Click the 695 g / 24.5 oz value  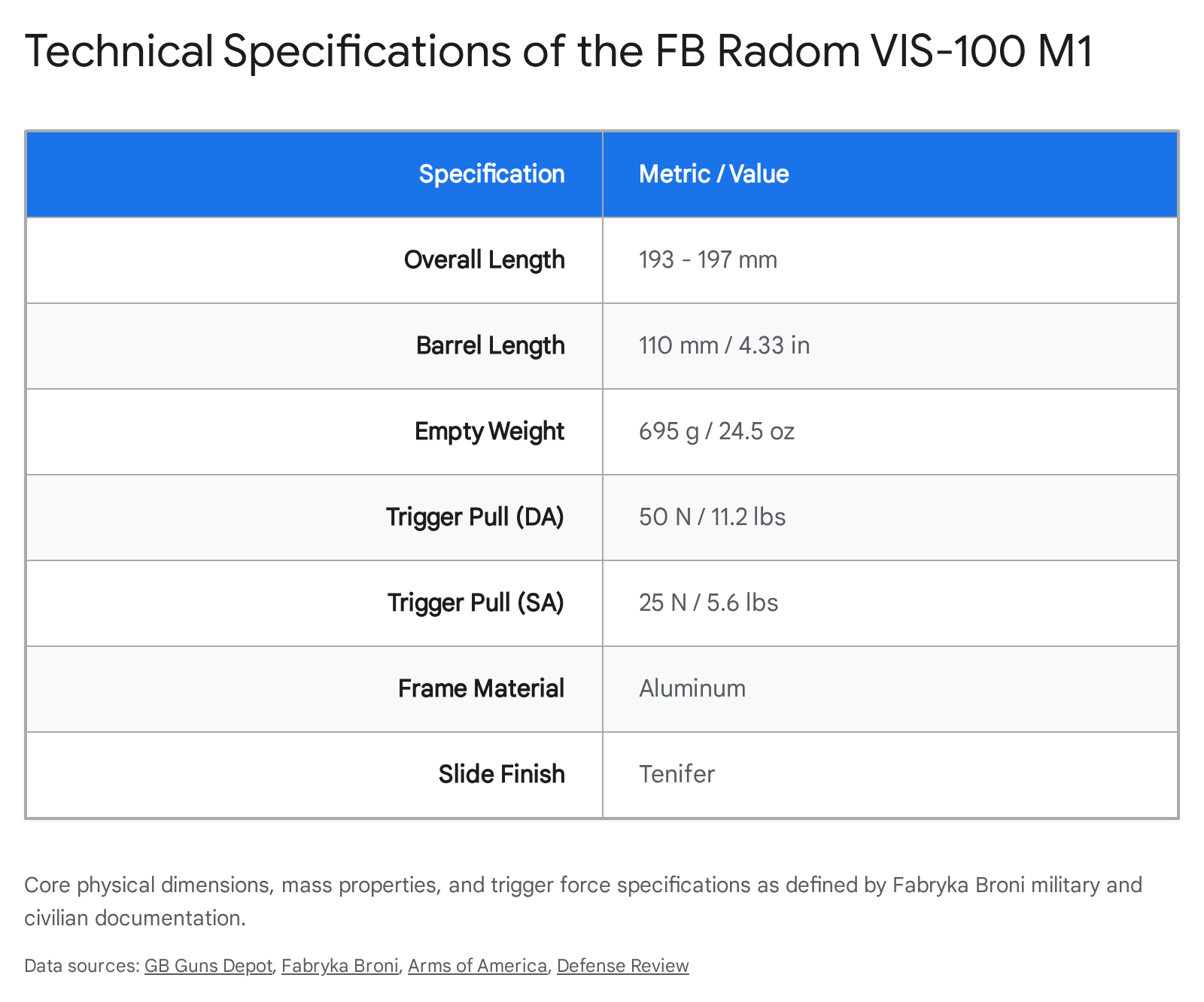click(x=716, y=432)
